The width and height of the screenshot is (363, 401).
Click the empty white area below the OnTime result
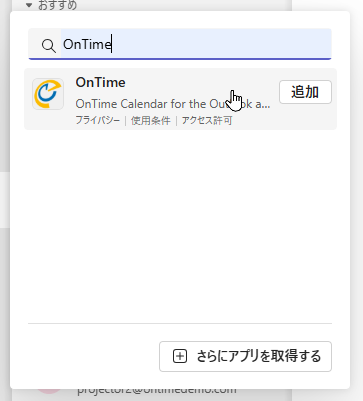[180, 227]
